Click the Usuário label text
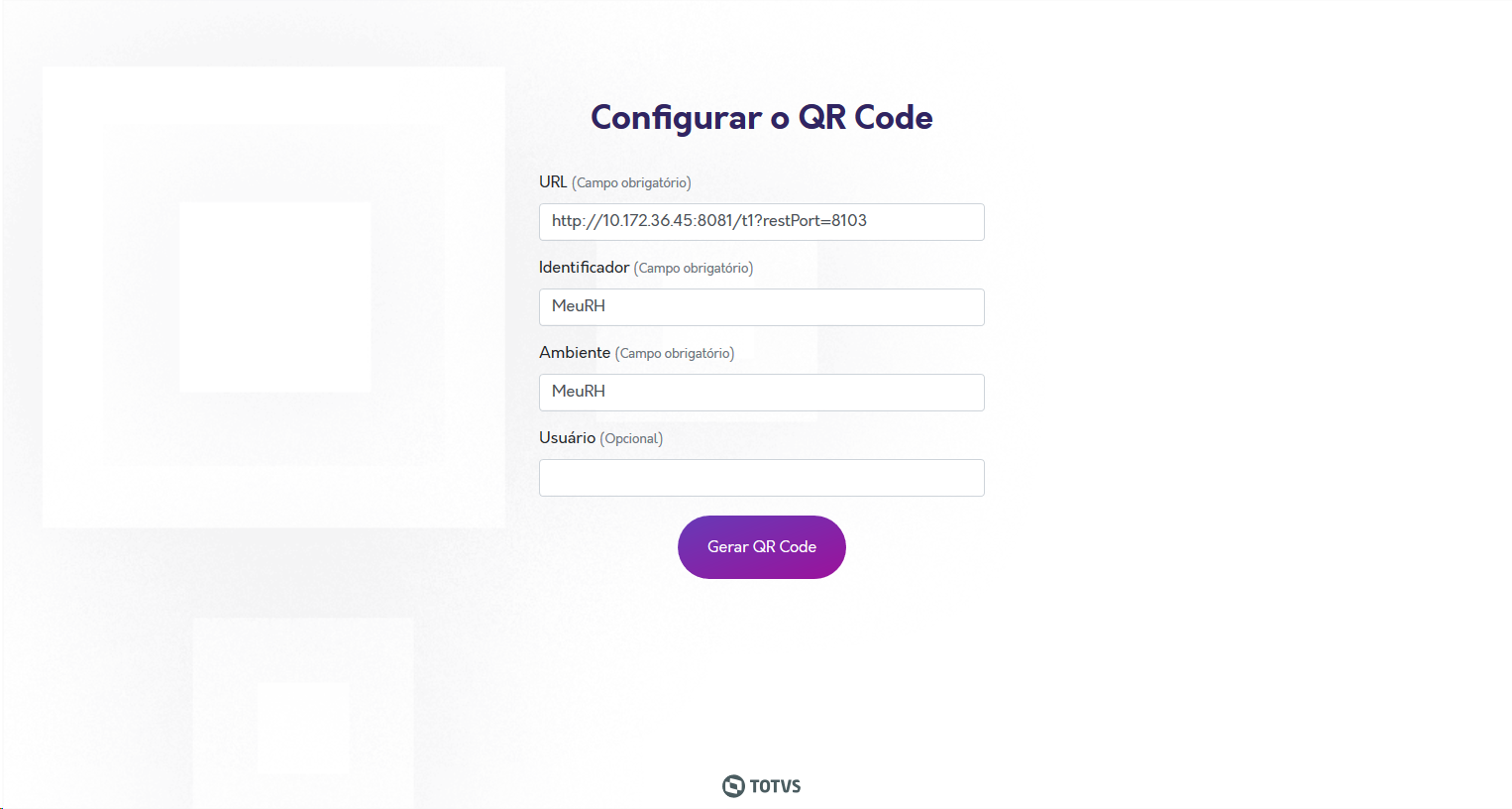The width and height of the screenshot is (1512, 809). coord(567,438)
